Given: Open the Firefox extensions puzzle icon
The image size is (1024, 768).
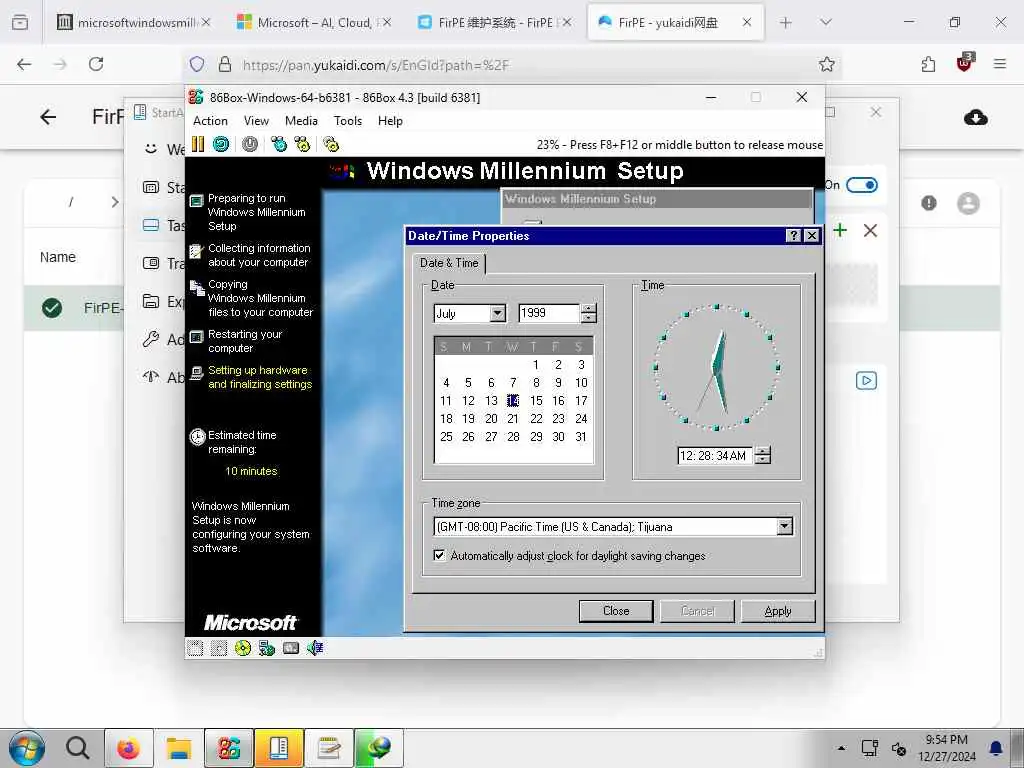Looking at the screenshot, I should click(x=928, y=64).
